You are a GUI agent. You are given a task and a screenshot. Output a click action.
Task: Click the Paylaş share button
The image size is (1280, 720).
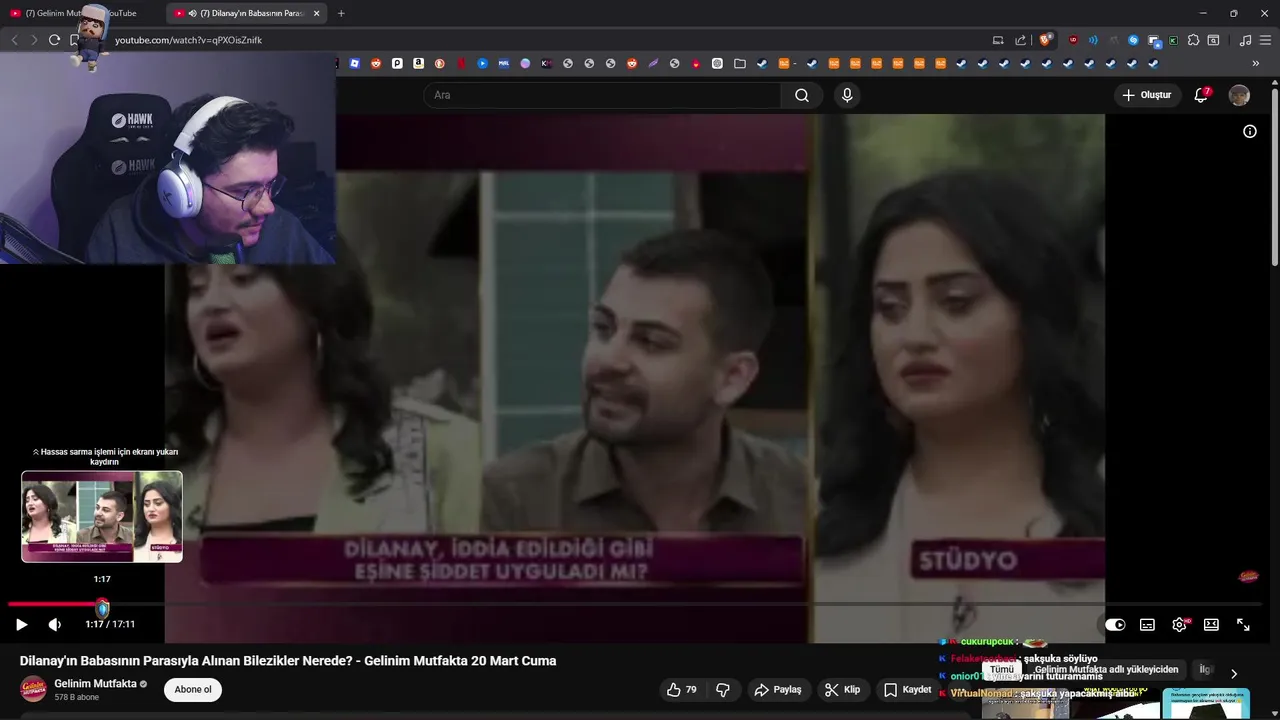tap(778, 689)
